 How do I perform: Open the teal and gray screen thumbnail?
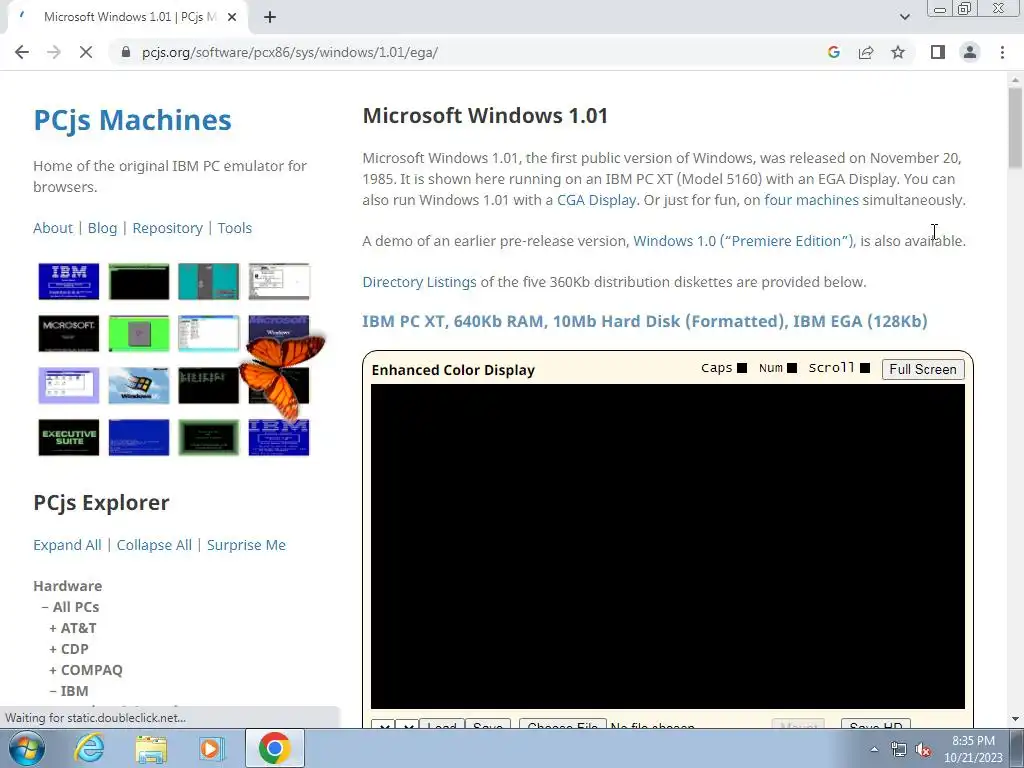(x=208, y=281)
